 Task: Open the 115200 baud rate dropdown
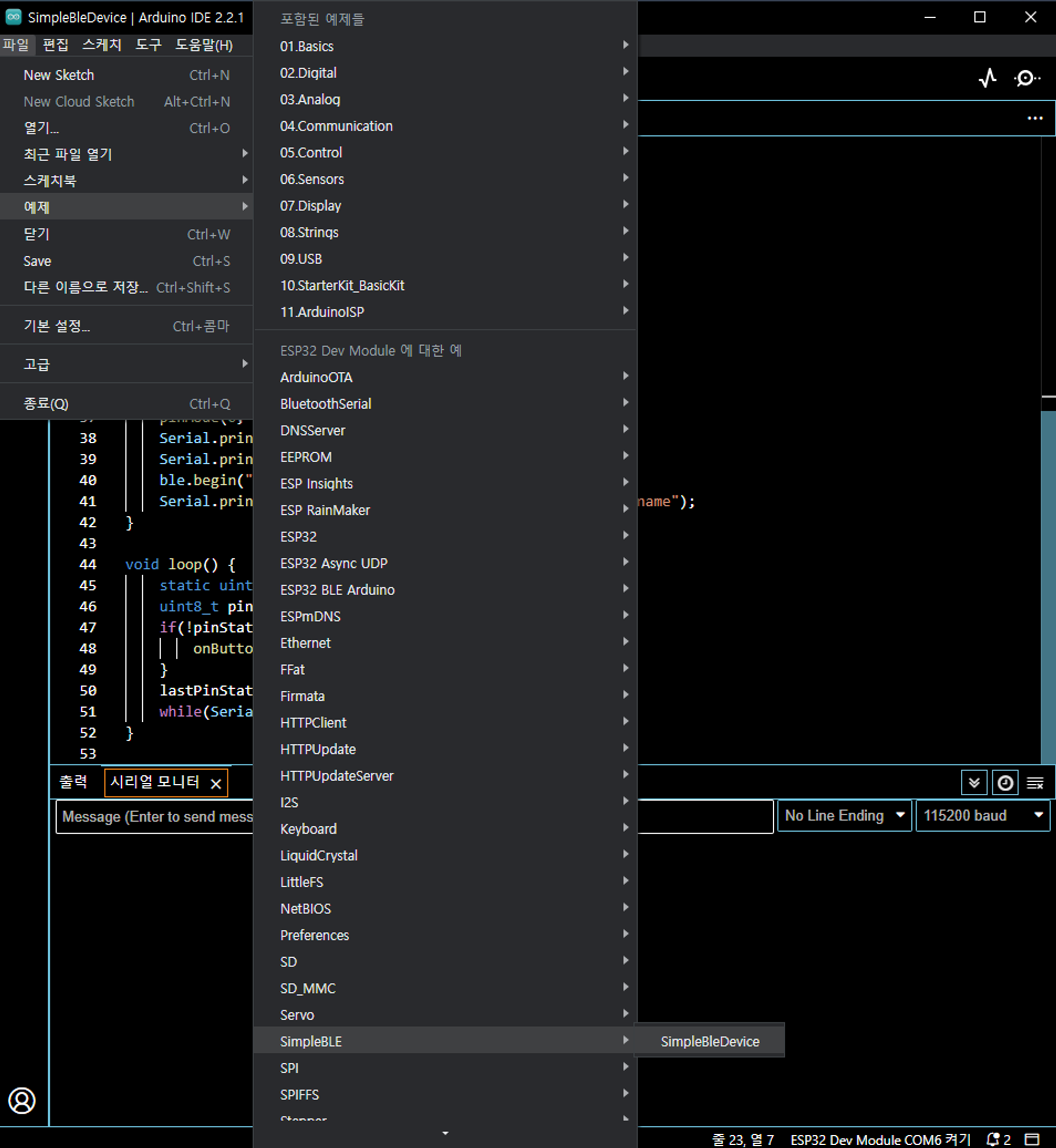coord(982,815)
